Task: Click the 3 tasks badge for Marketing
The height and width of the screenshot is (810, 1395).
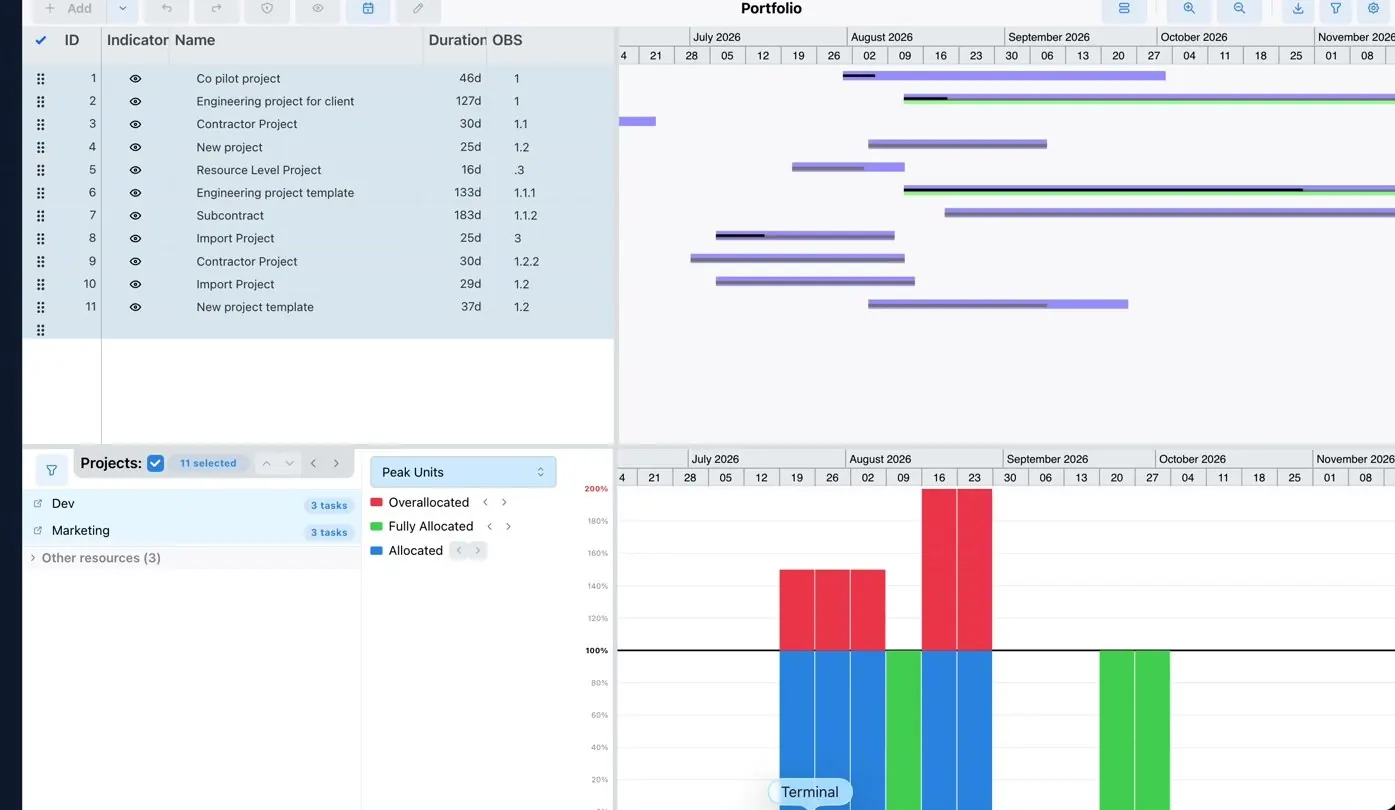Action: pyautogui.click(x=329, y=533)
